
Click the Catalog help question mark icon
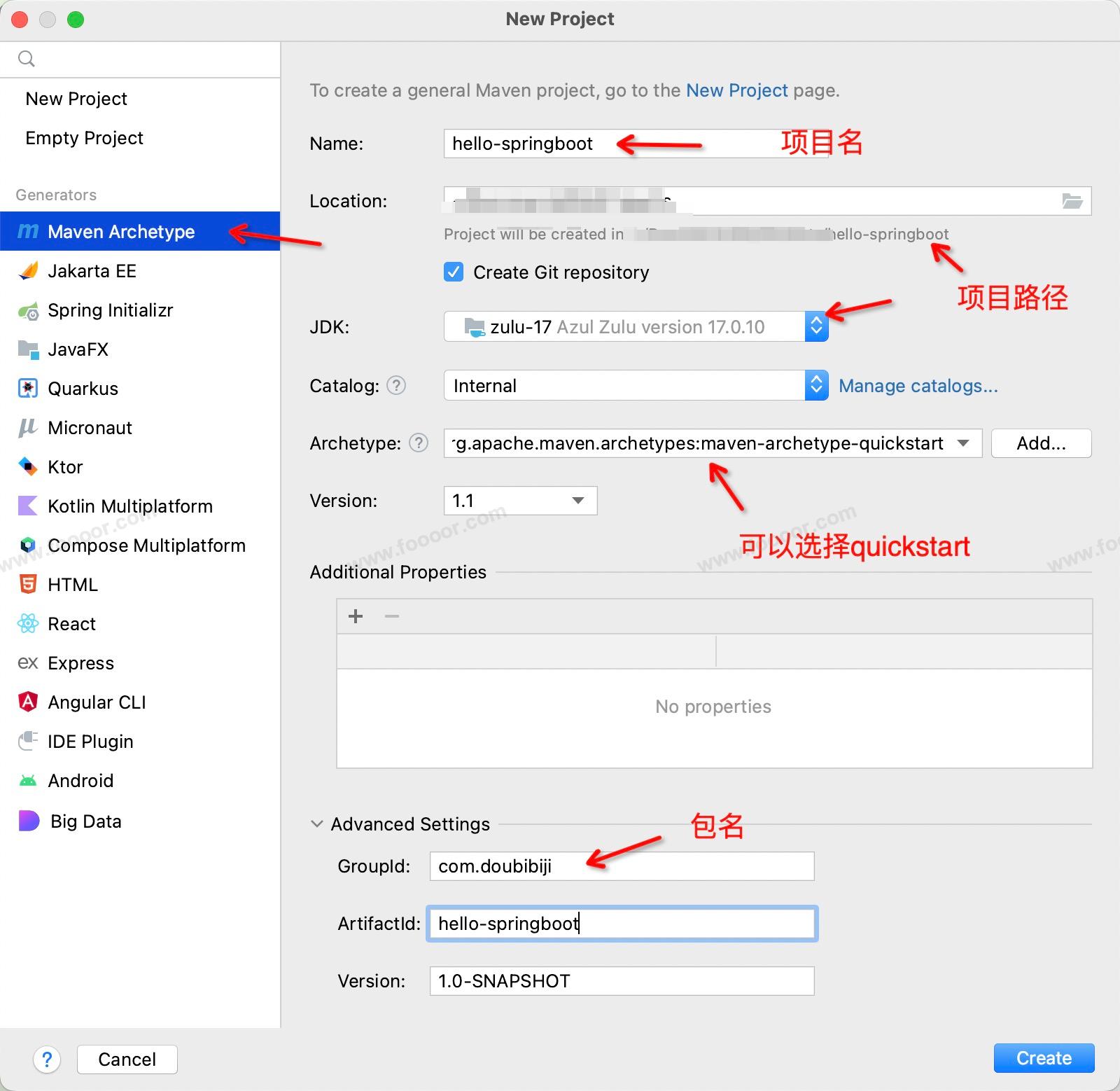pyautogui.click(x=396, y=386)
